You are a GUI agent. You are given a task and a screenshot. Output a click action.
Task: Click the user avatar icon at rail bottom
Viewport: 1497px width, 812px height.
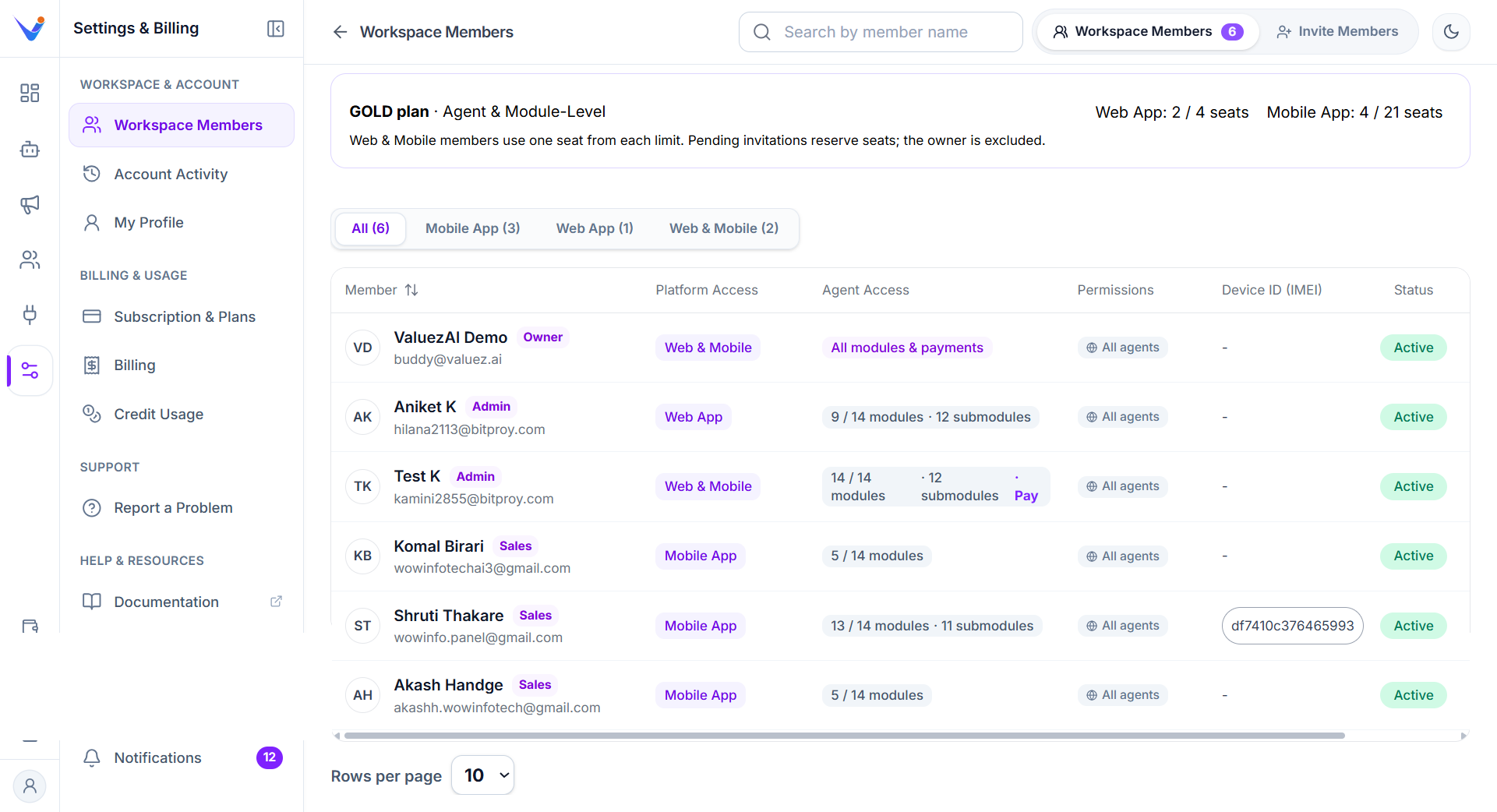[30, 786]
